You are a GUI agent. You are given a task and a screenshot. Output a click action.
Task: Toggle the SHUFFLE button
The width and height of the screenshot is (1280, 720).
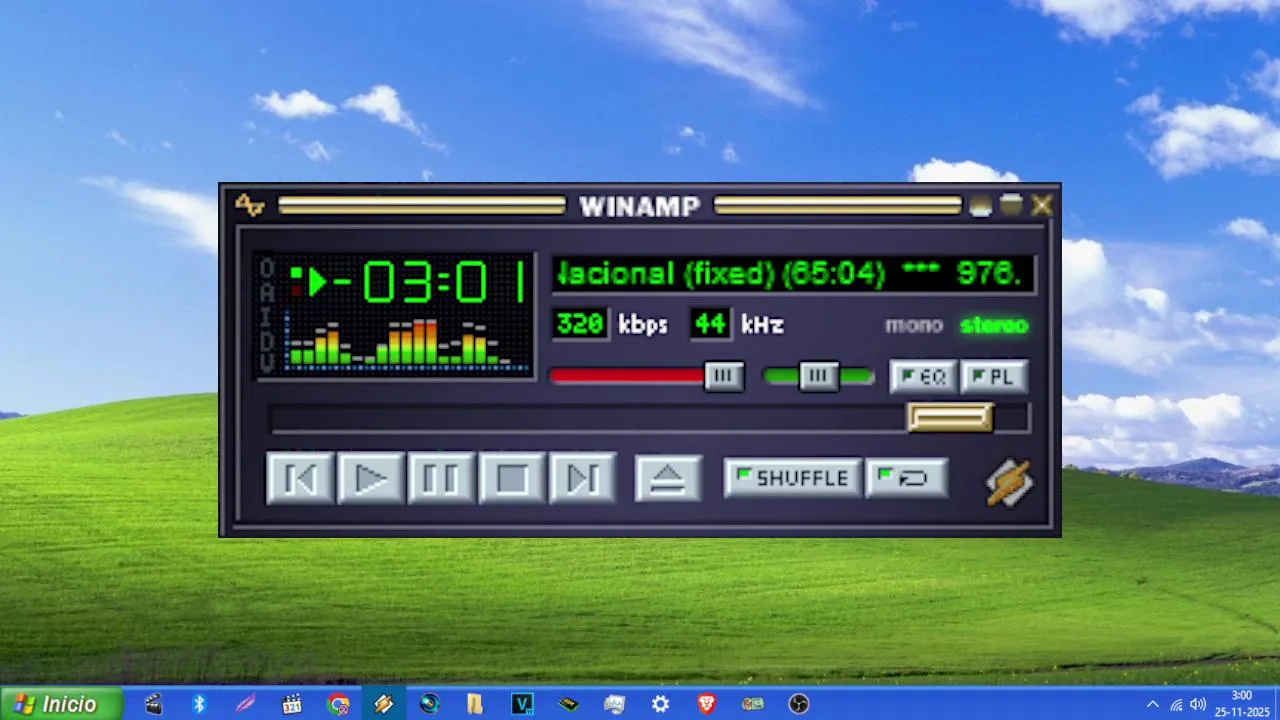792,478
